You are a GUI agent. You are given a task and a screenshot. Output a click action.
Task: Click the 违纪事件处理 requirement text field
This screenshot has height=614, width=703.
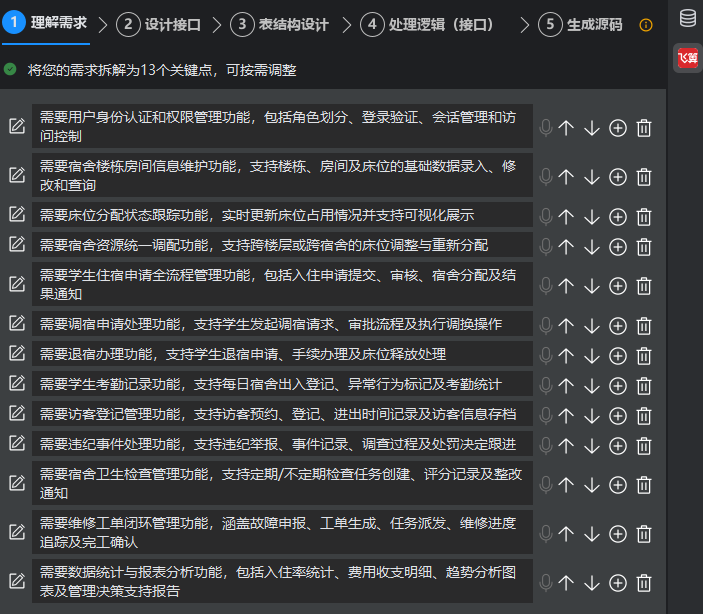pos(282,444)
